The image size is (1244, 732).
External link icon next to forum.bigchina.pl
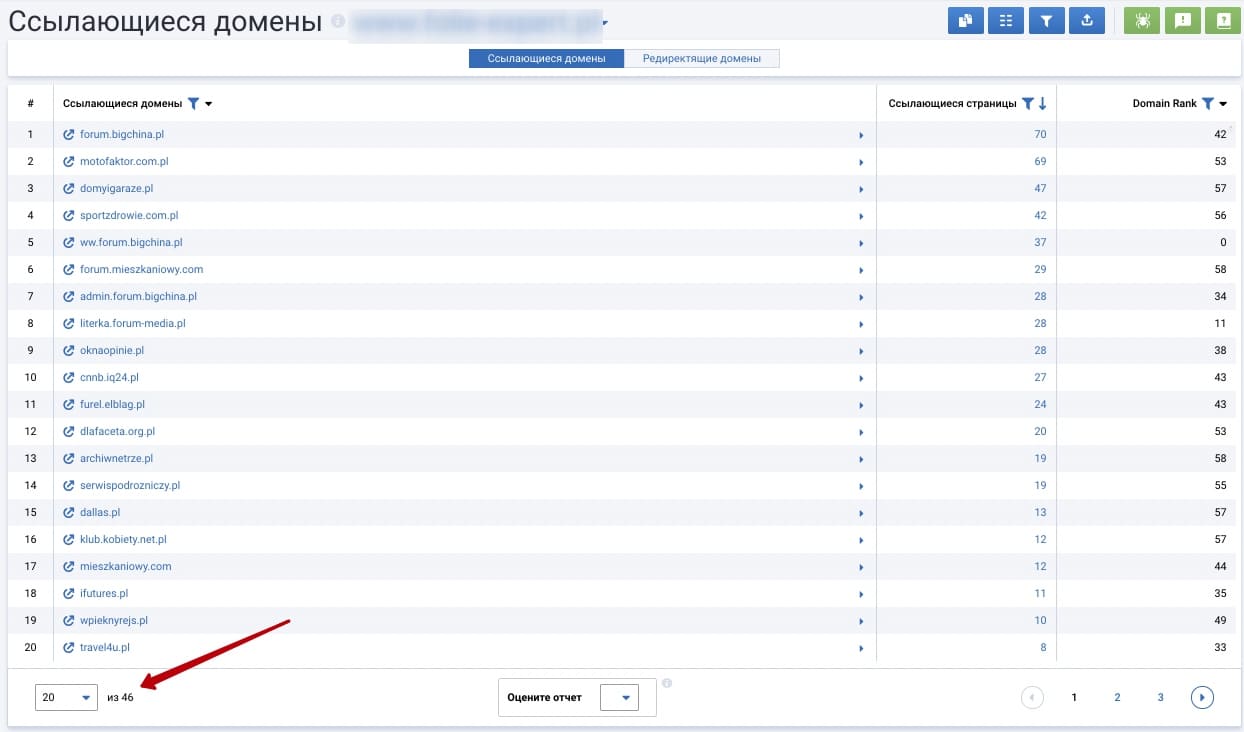[69, 134]
